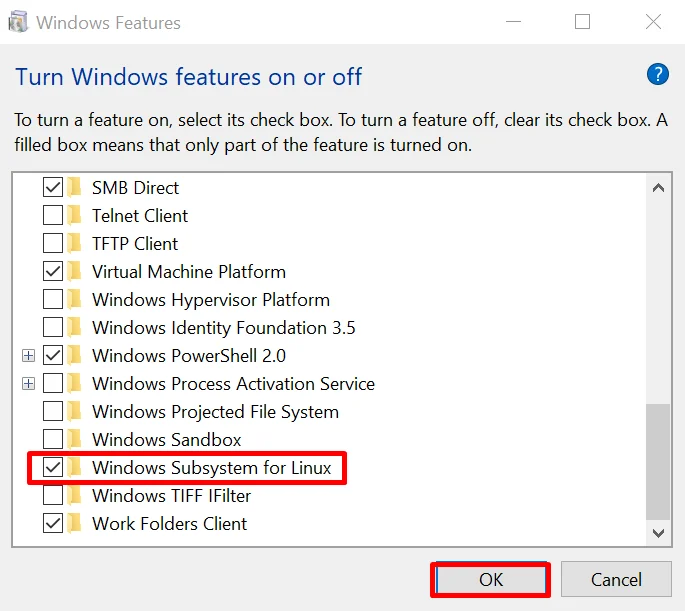This screenshot has height=611, width=685.
Task: Click the folder icon beside Telnet Client
Action: click(x=75, y=215)
